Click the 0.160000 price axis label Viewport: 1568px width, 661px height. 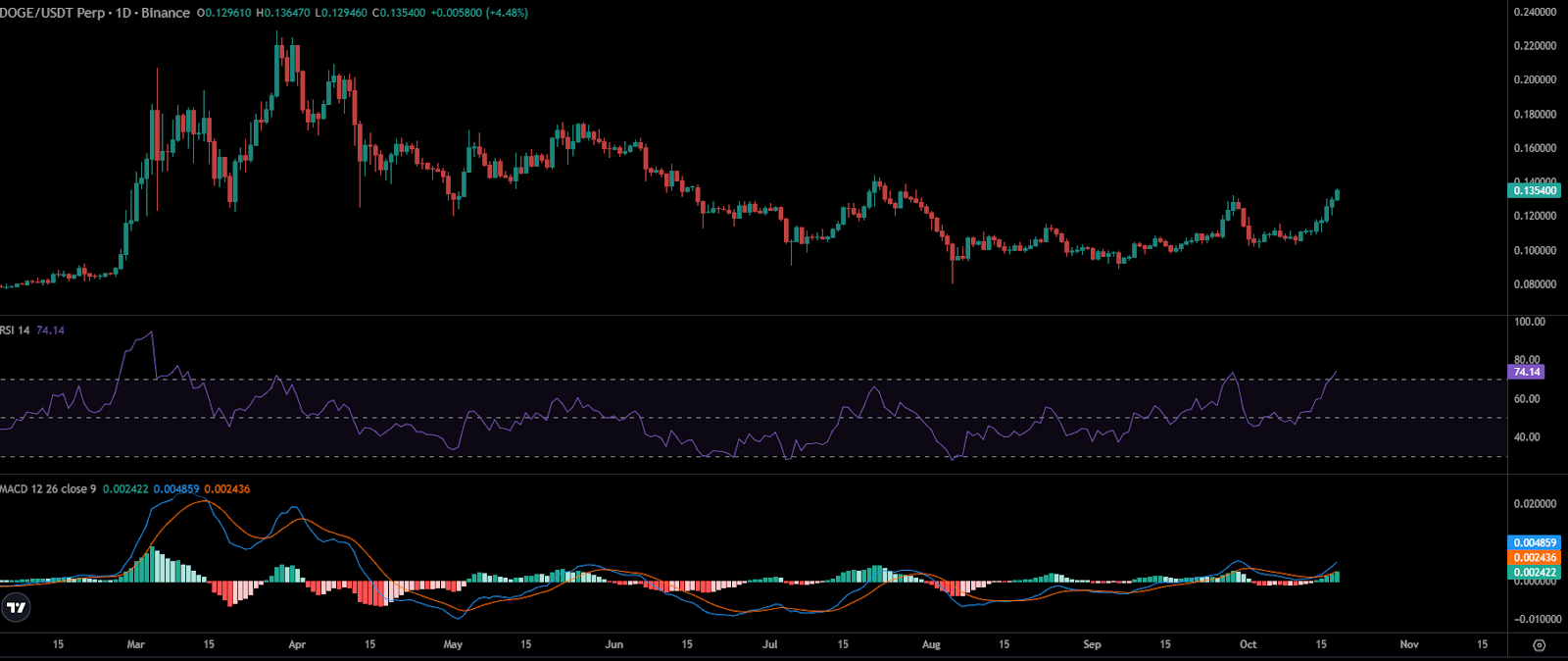coord(1535,149)
